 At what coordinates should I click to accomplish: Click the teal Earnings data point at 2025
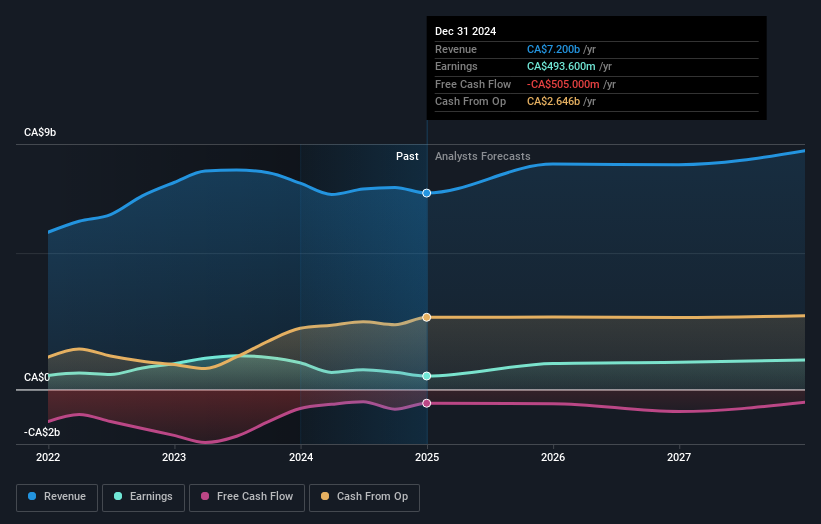tap(427, 376)
